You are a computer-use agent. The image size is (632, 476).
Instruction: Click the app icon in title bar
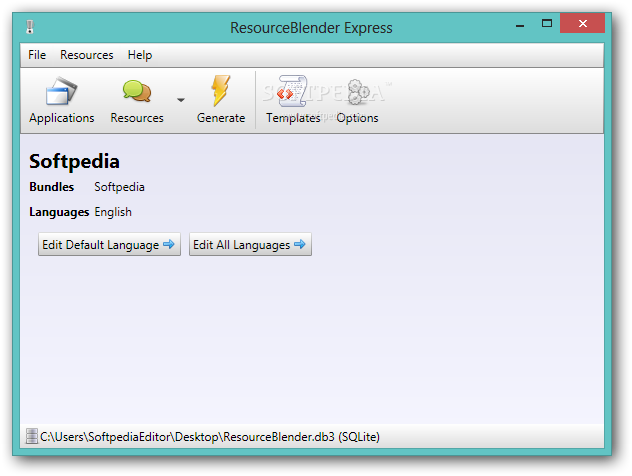[30, 27]
